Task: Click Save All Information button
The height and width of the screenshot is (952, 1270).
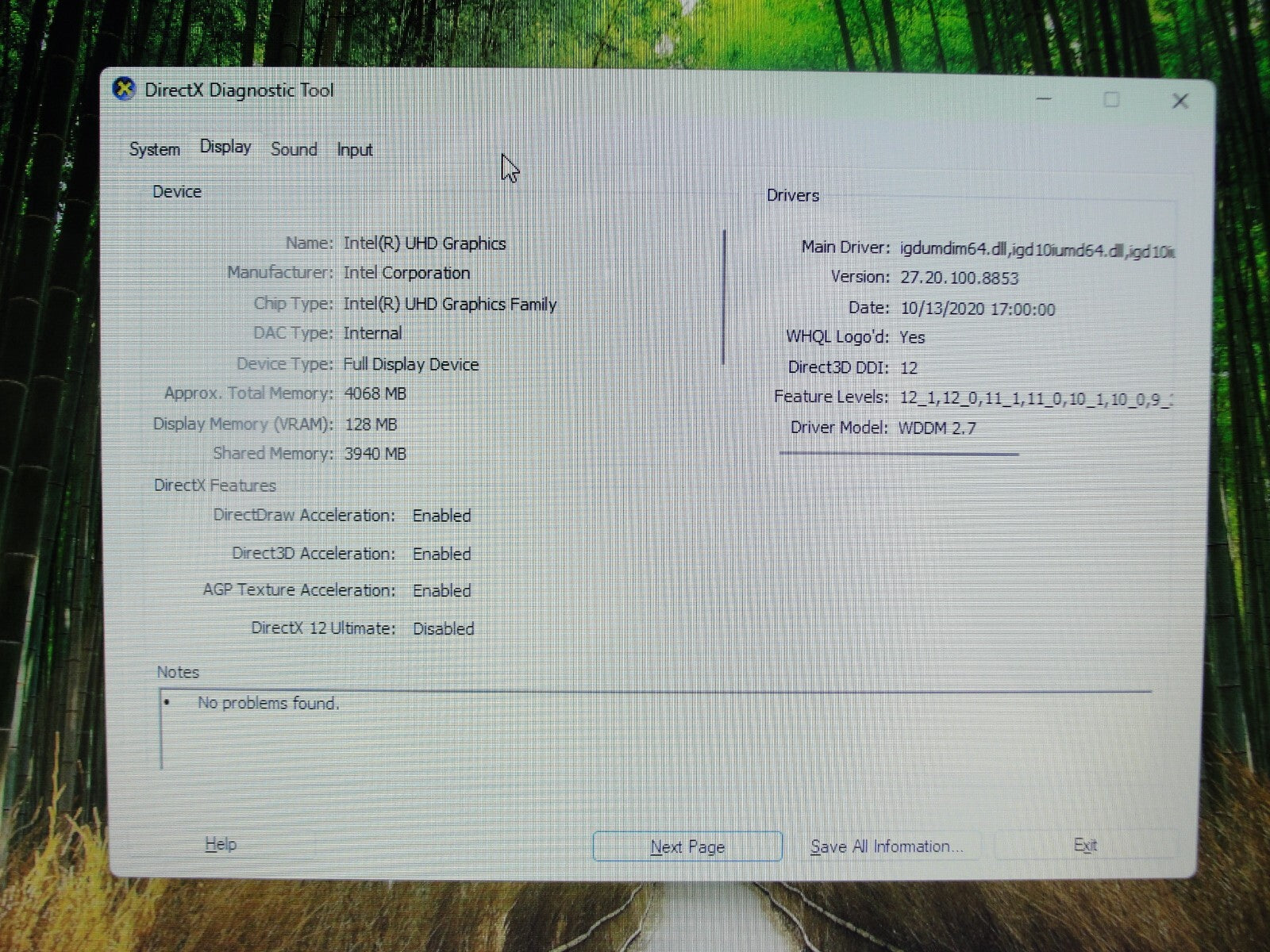Action: [887, 846]
